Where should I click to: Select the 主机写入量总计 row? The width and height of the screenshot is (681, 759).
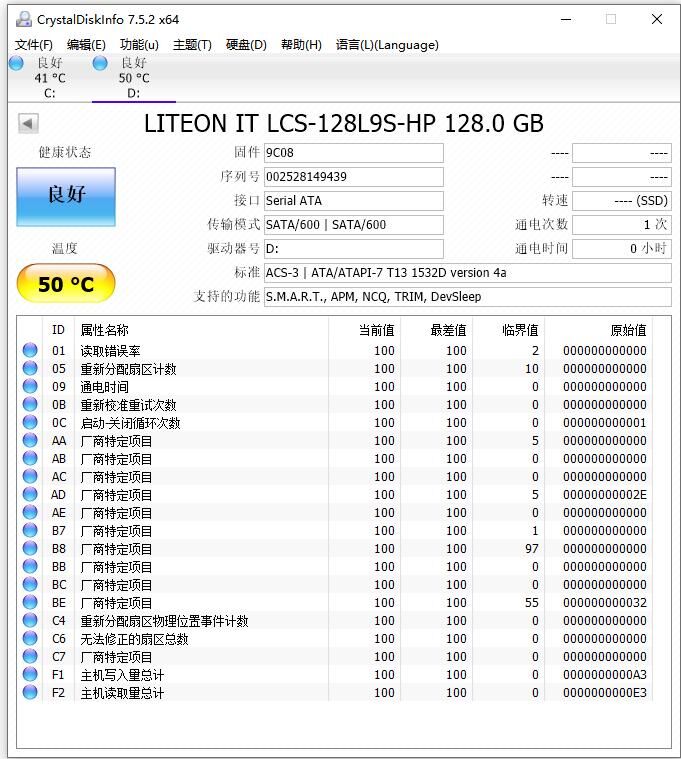334,674
